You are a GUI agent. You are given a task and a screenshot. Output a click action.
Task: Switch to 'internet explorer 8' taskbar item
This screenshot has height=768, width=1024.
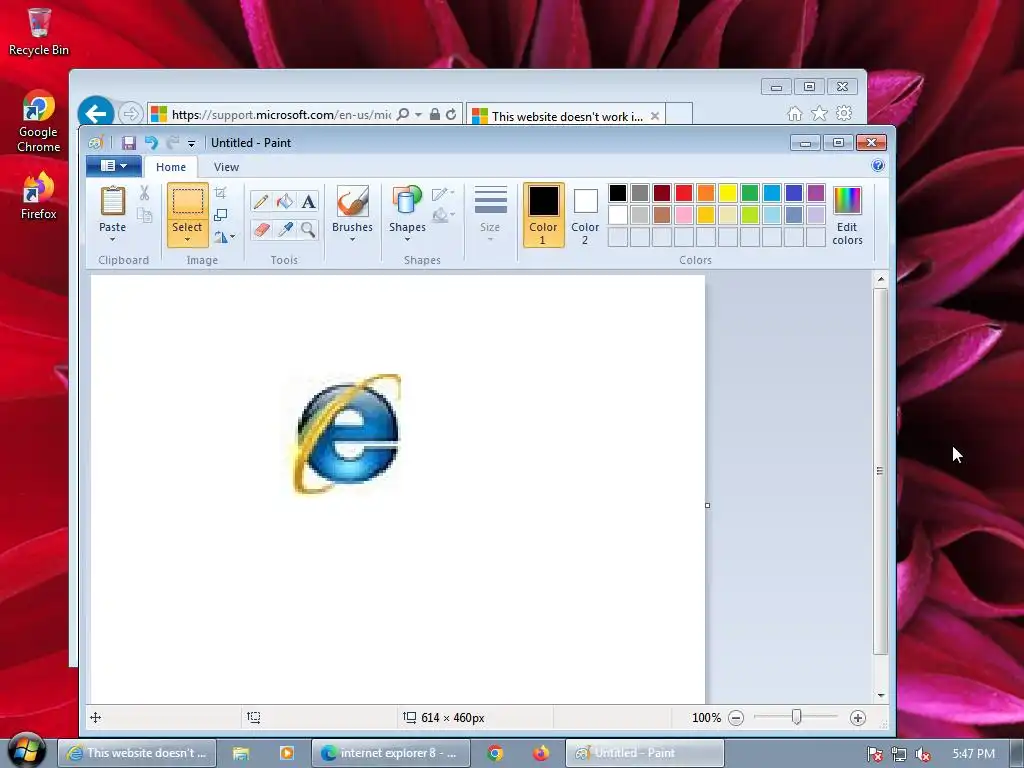coord(391,753)
